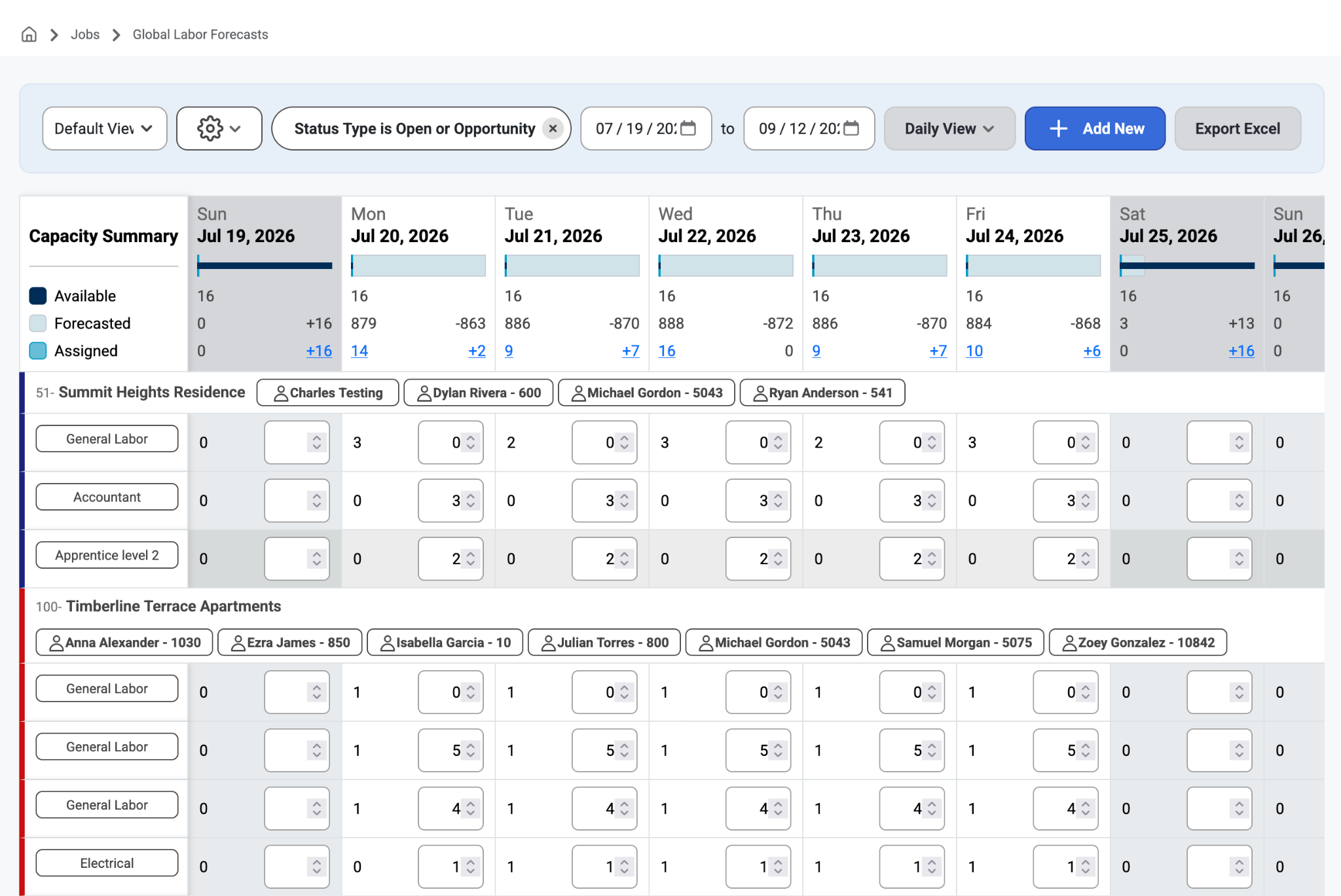The width and height of the screenshot is (1341, 896).
Task: Open +16 assigned link for Jul 19
Action: (x=319, y=351)
